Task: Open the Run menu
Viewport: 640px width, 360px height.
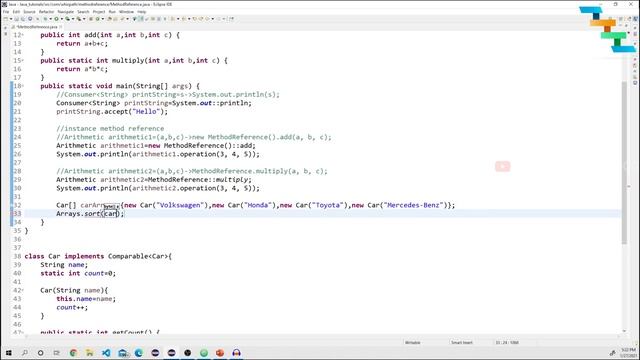Action: [112, 12]
